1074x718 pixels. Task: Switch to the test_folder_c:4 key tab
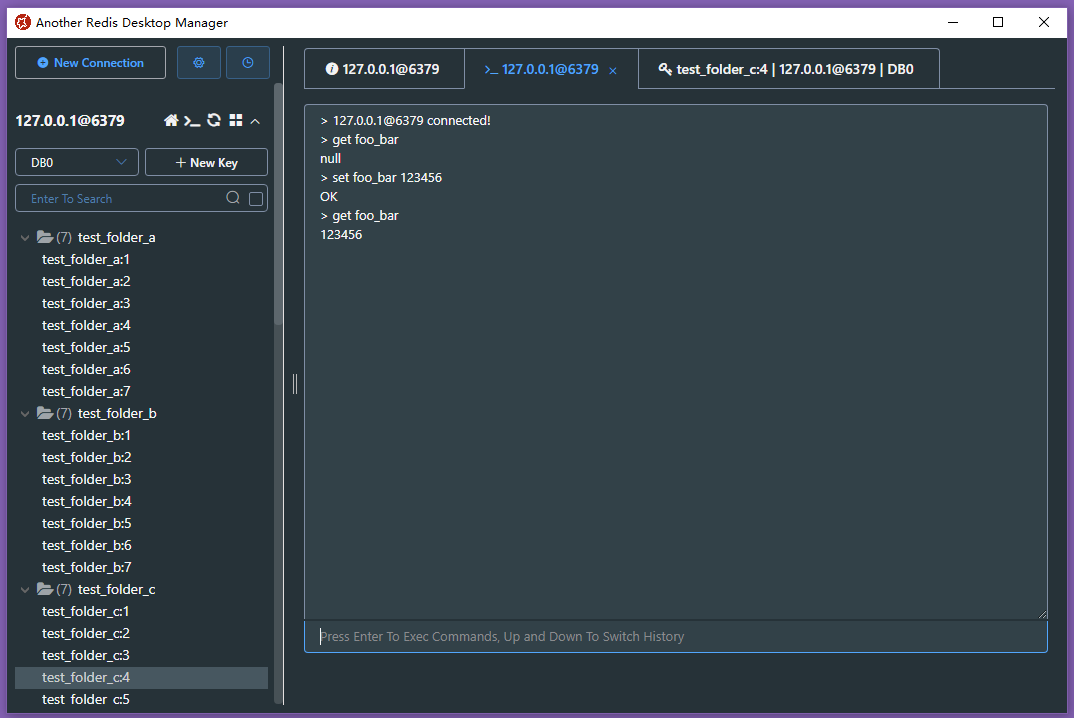(788, 68)
